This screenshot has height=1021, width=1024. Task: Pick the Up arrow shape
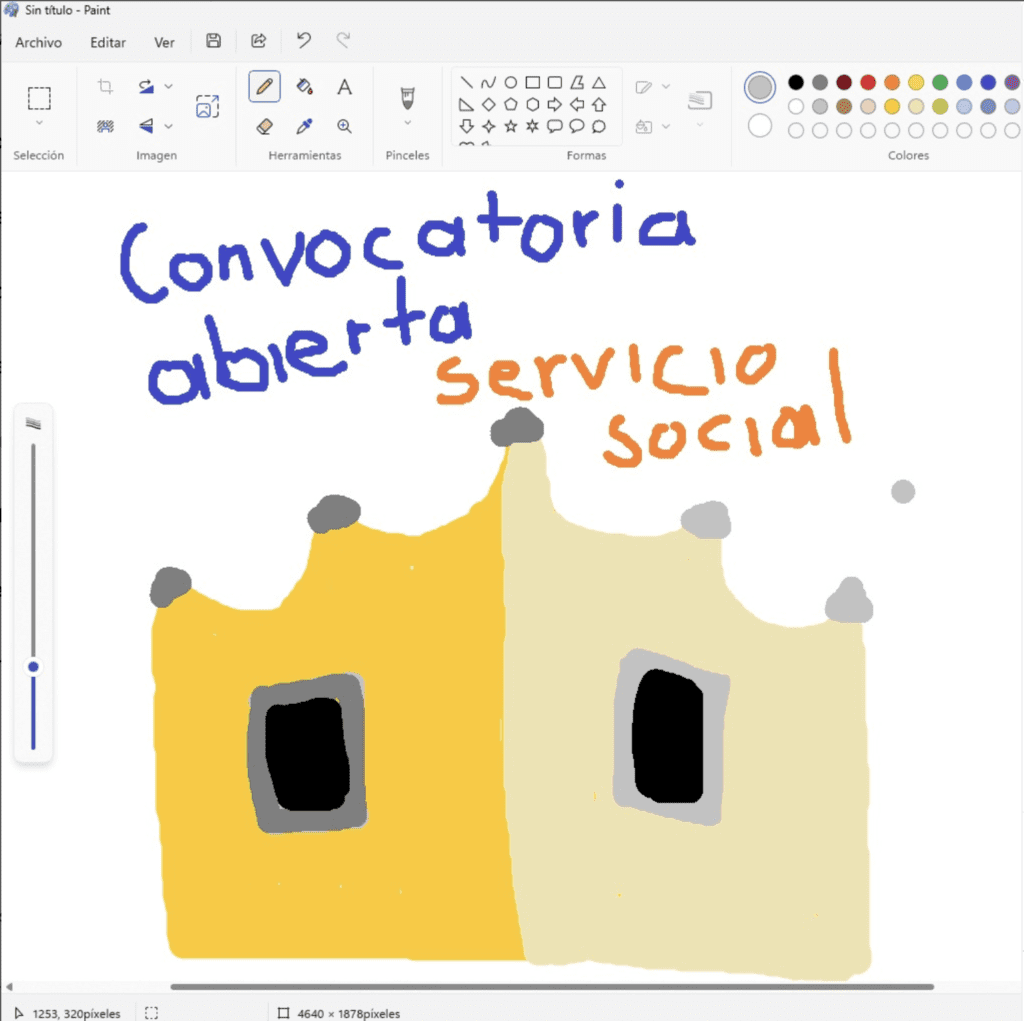(x=599, y=105)
